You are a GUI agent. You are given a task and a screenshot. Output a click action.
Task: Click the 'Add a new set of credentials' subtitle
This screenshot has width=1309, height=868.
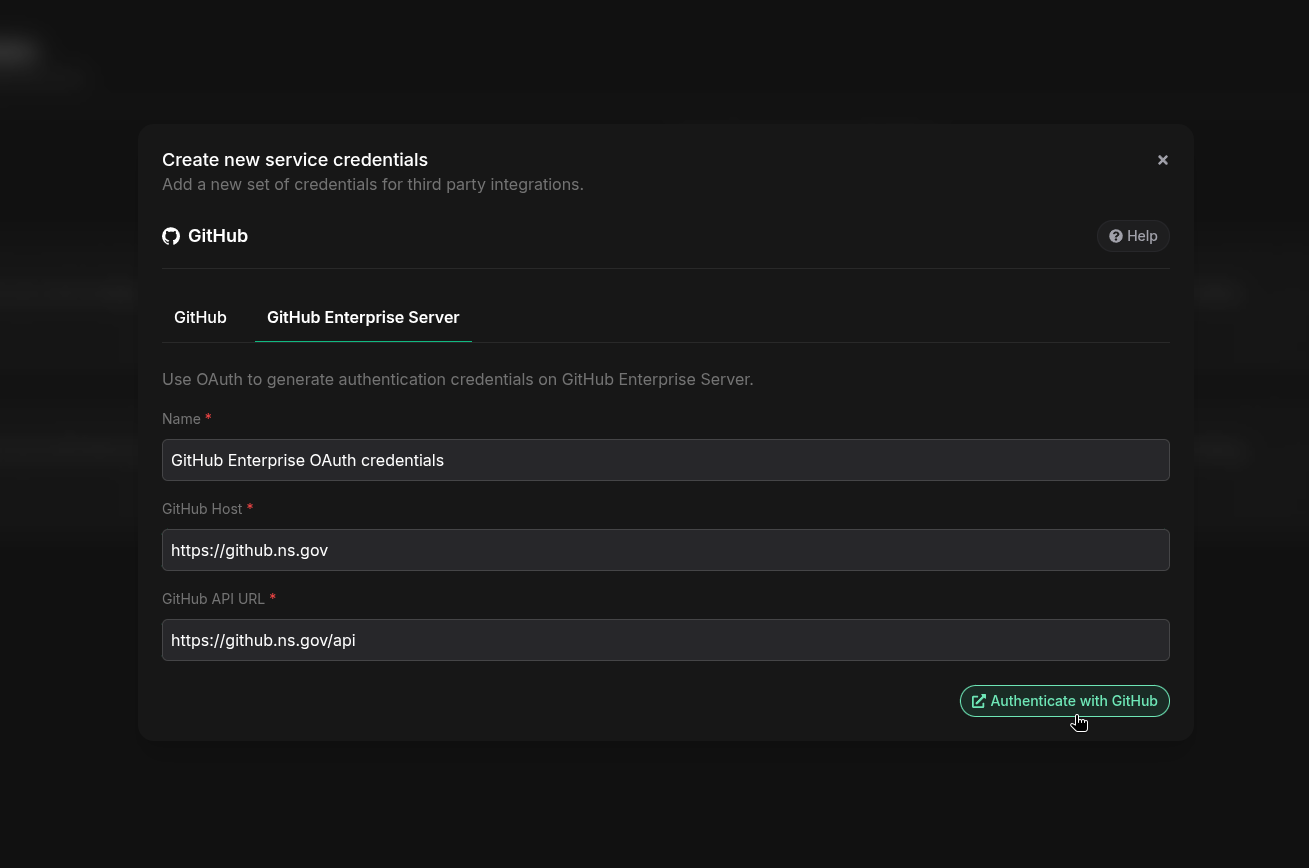tap(373, 184)
